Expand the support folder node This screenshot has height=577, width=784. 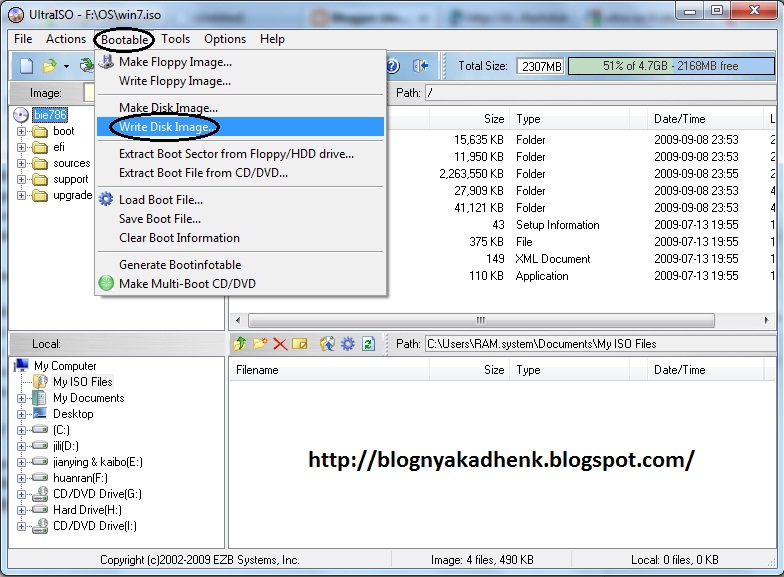pos(22,180)
